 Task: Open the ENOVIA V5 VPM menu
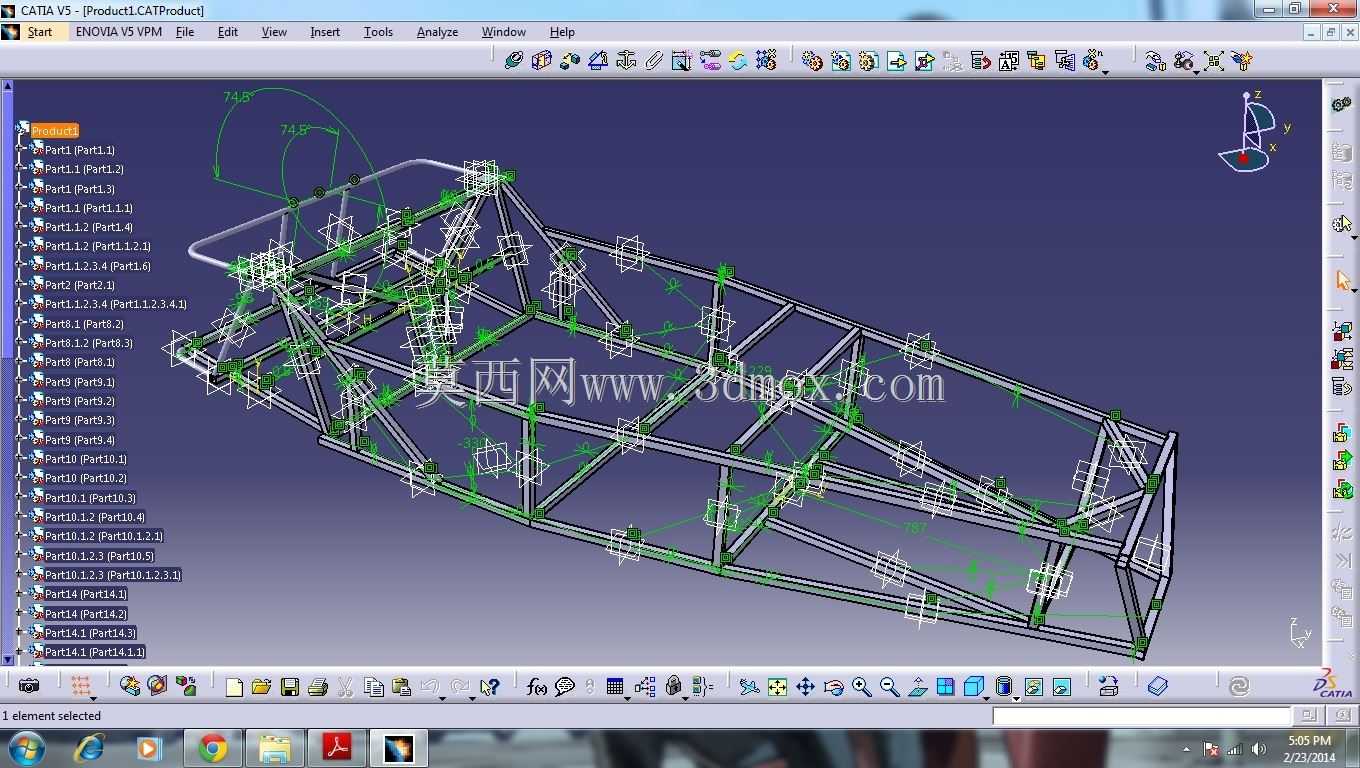click(x=118, y=32)
